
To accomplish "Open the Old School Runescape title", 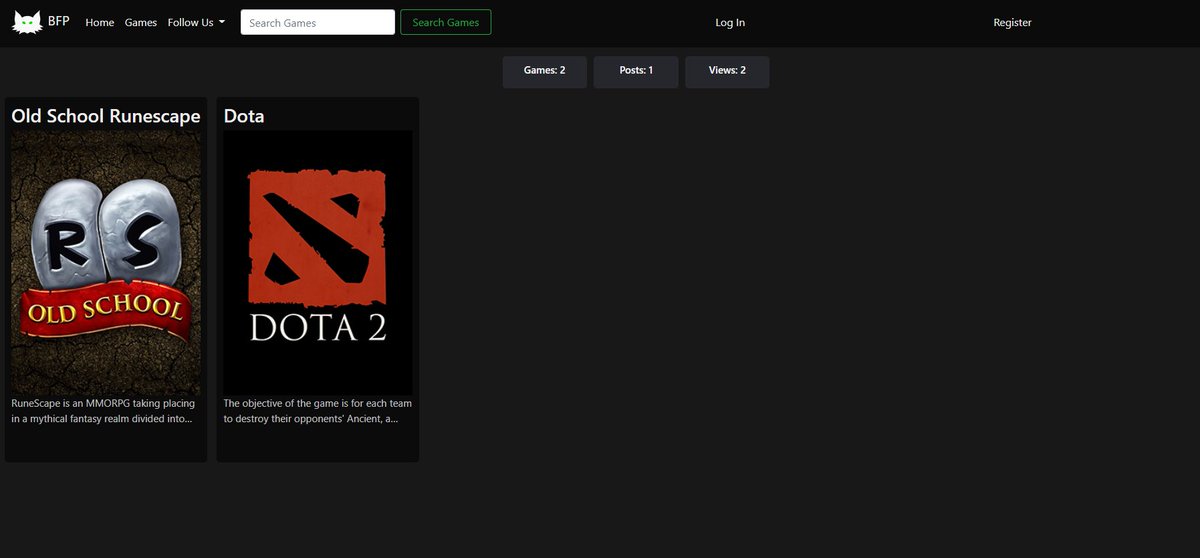I will point(106,116).
